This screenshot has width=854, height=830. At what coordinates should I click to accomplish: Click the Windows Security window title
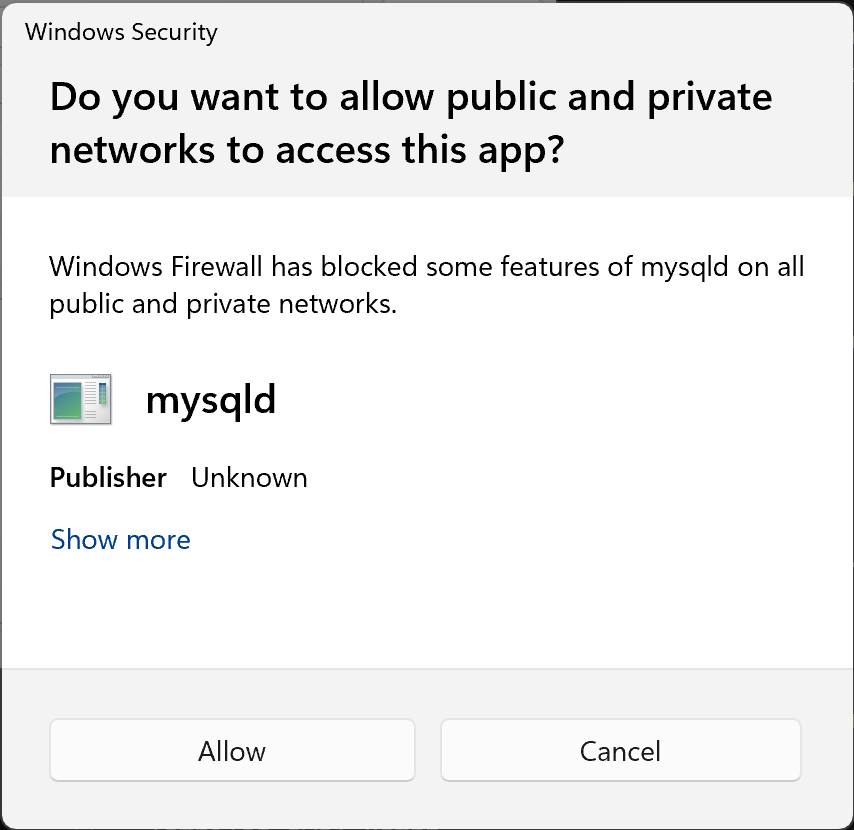(x=121, y=32)
